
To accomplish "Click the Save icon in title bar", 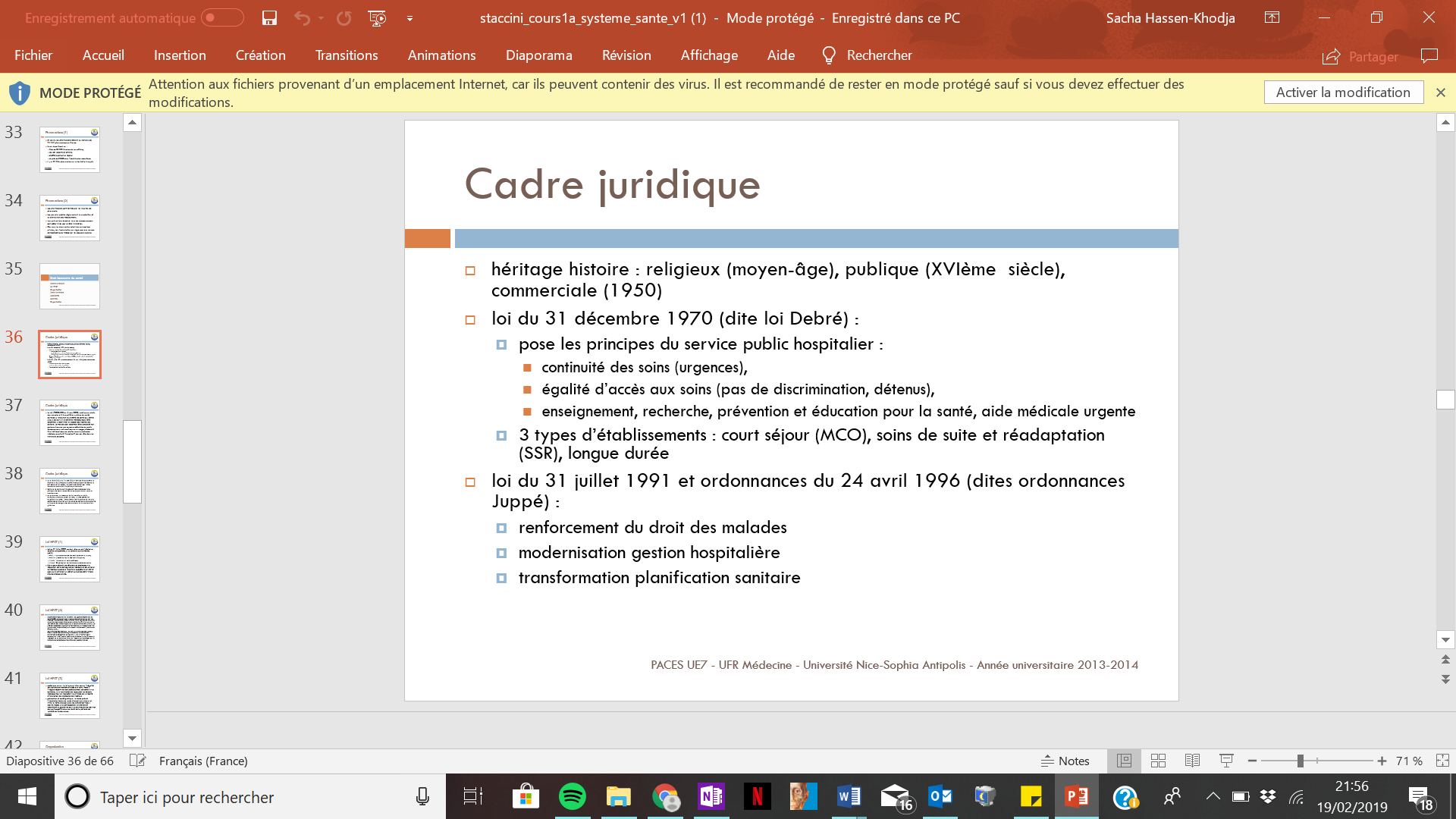I will [269, 18].
